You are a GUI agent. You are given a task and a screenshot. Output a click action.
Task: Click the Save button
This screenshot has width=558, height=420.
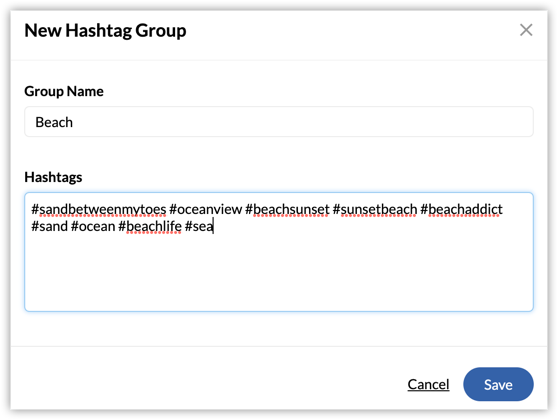click(498, 384)
